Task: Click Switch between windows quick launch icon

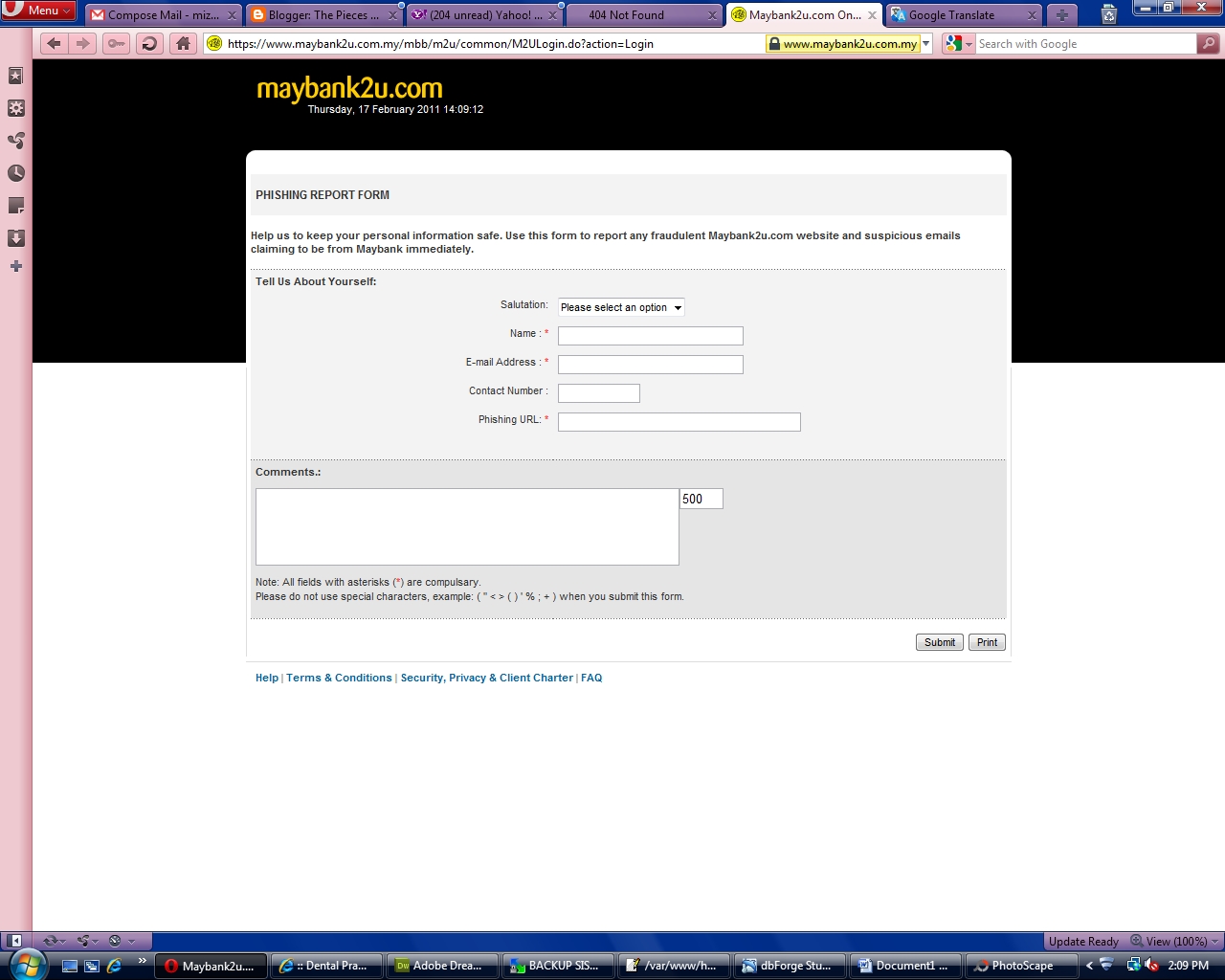Action: point(92,966)
